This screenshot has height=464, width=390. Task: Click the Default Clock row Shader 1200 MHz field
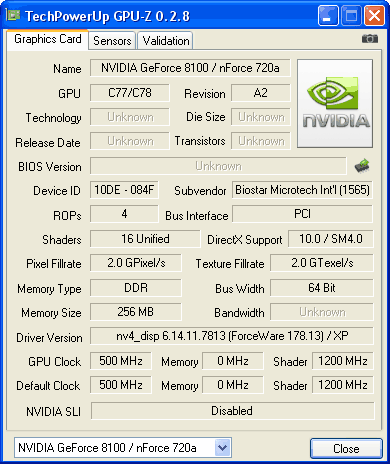click(343, 385)
